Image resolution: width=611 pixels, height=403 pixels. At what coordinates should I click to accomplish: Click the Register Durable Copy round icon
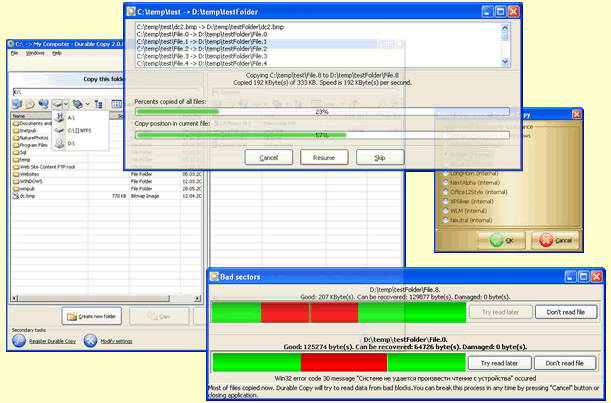pyautogui.click(x=19, y=341)
